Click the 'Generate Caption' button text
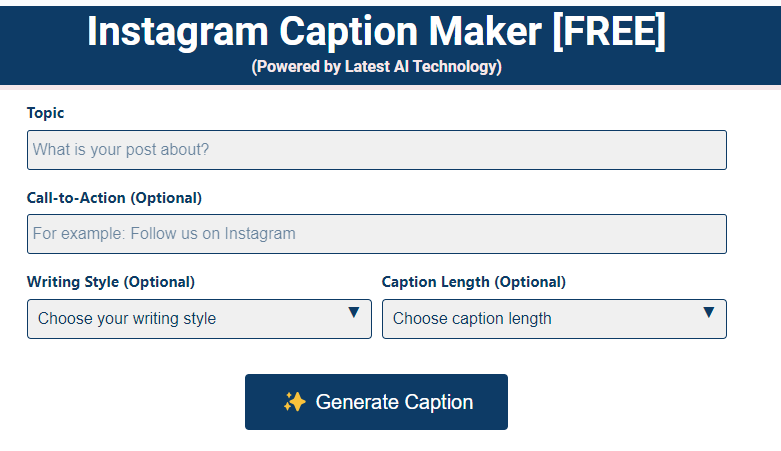781x451 pixels. pyautogui.click(x=394, y=402)
